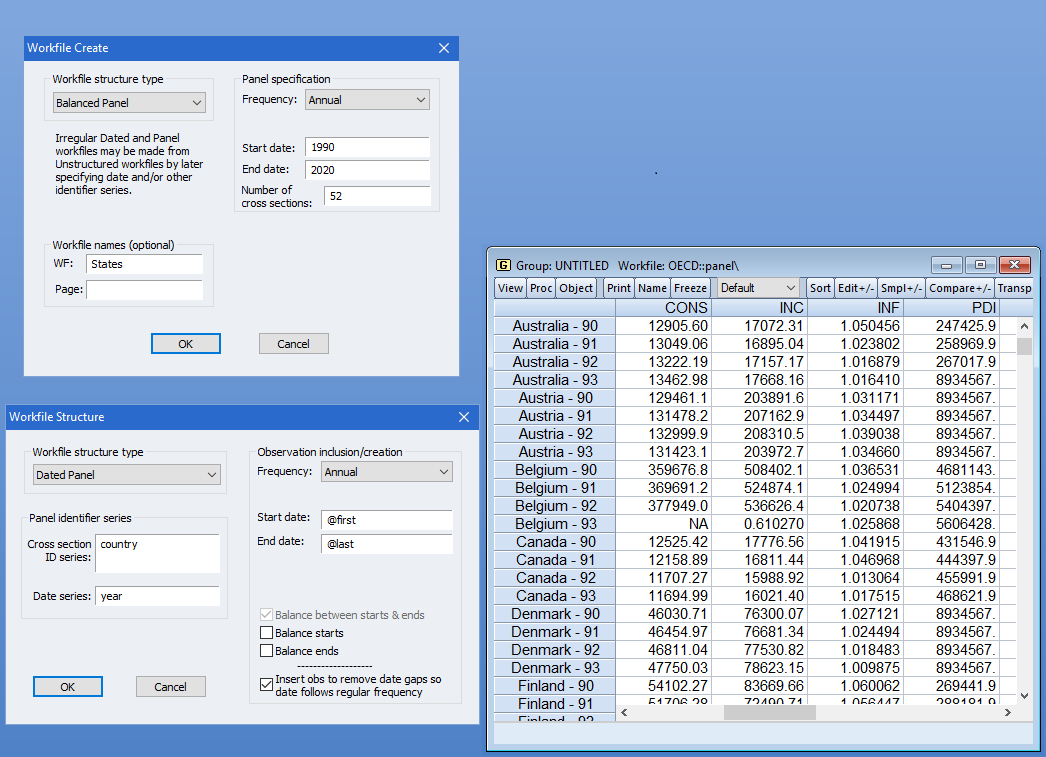The width and height of the screenshot is (1046, 757).
Task: Click the Sort toolbar button
Action: click(x=820, y=288)
